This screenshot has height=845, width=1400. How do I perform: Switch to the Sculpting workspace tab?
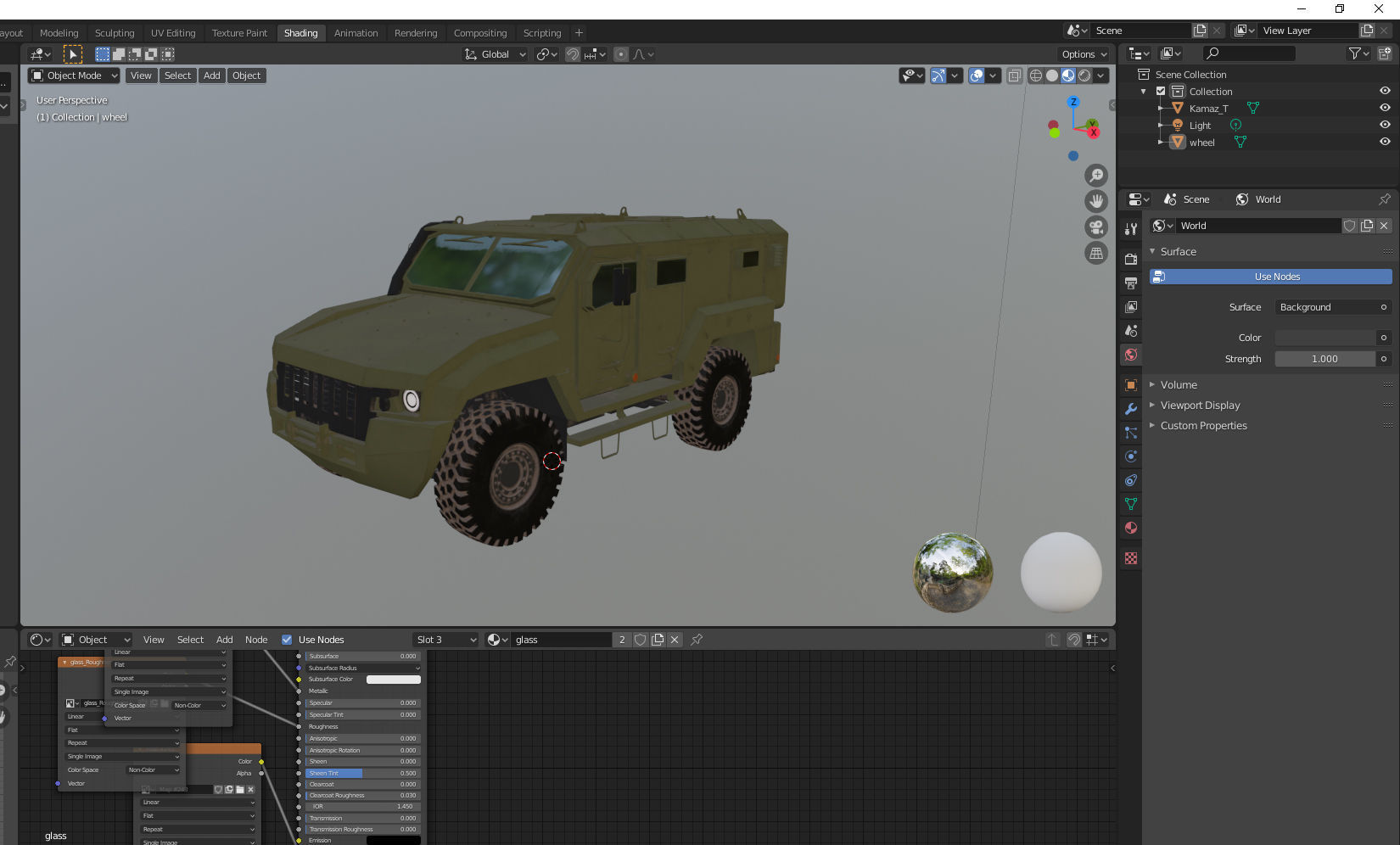pyautogui.click(x=115, y=33)
